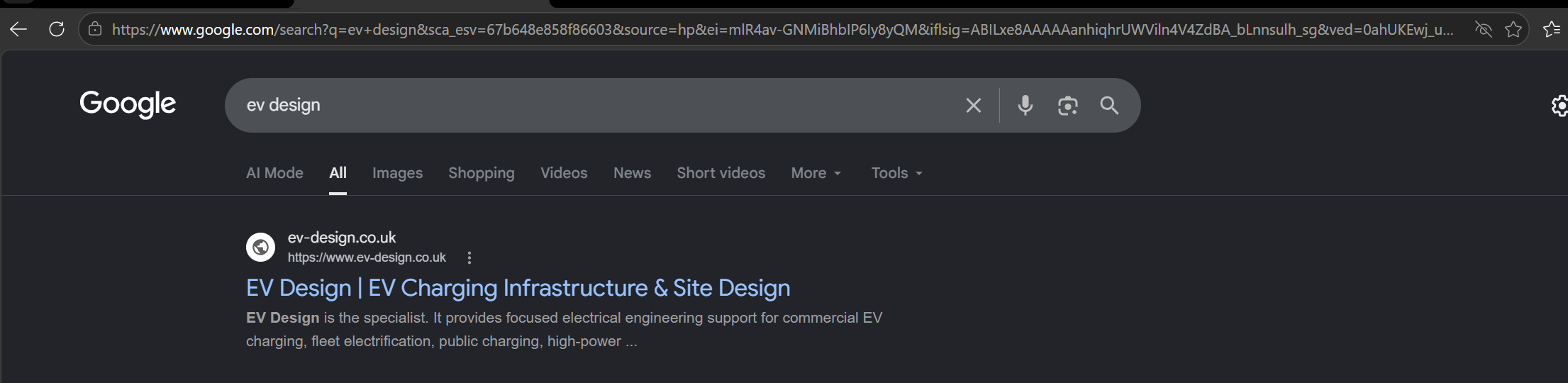Open the three-dot menu about this result
1568x383 pixels.
[469, 258]
